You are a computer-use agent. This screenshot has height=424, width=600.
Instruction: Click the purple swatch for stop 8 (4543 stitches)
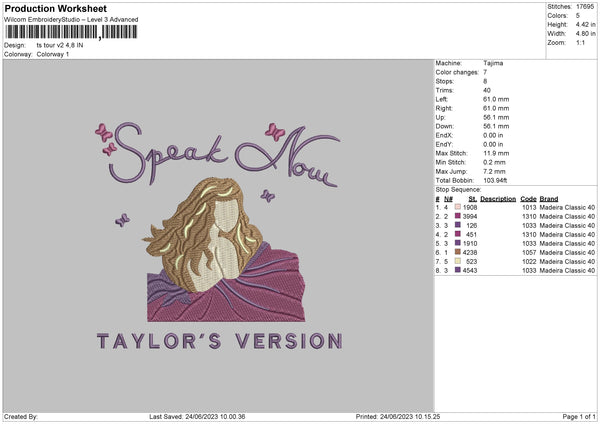point(457,270)
